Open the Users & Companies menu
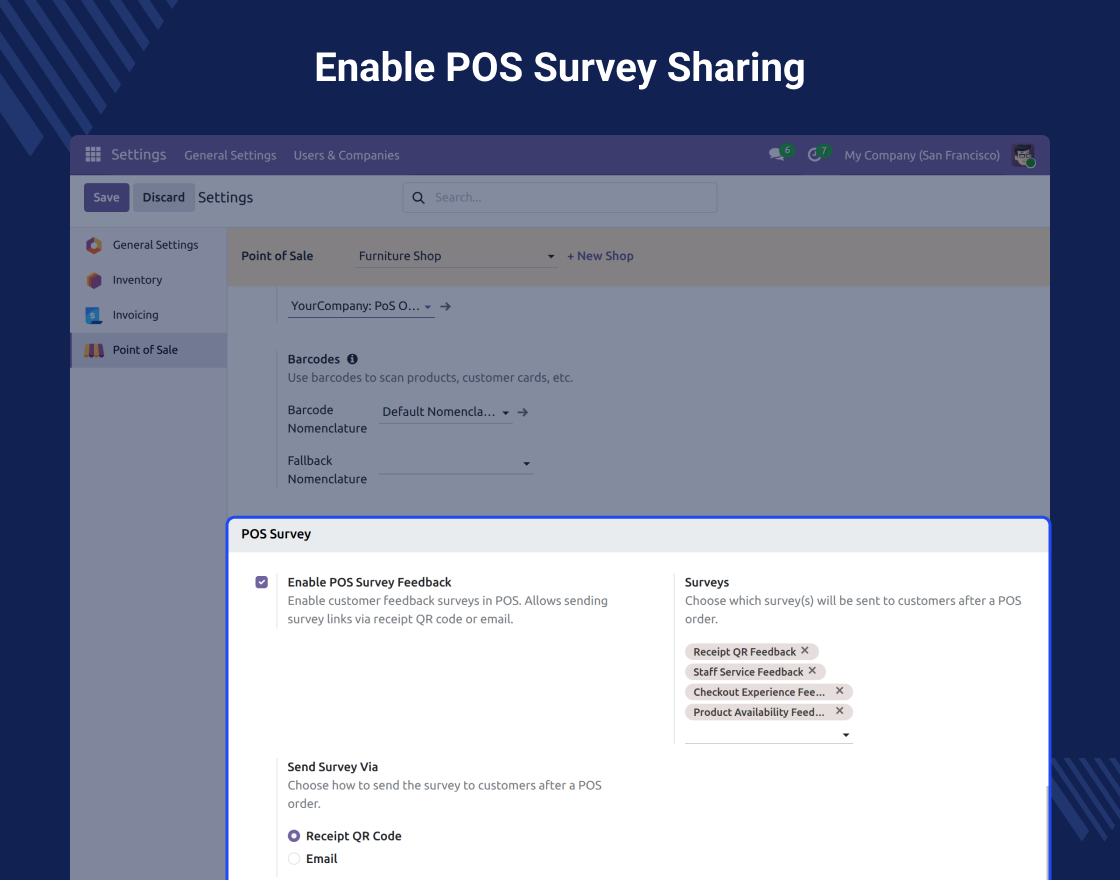 346,155
